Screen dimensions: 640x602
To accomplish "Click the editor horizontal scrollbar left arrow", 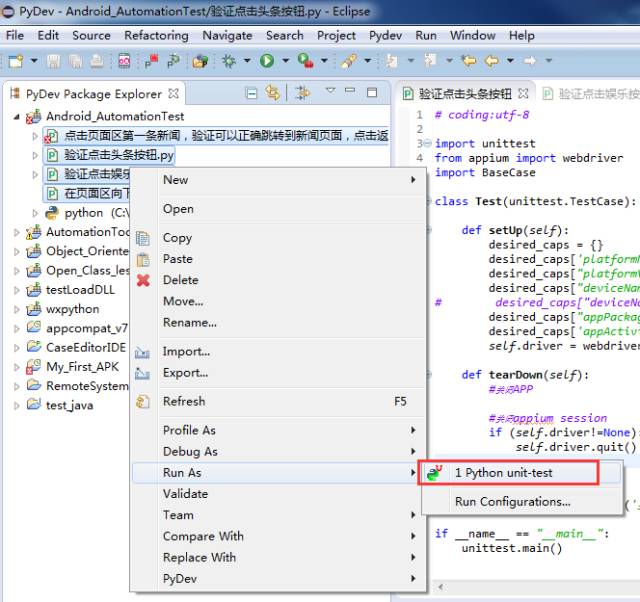I will [440, 587].
